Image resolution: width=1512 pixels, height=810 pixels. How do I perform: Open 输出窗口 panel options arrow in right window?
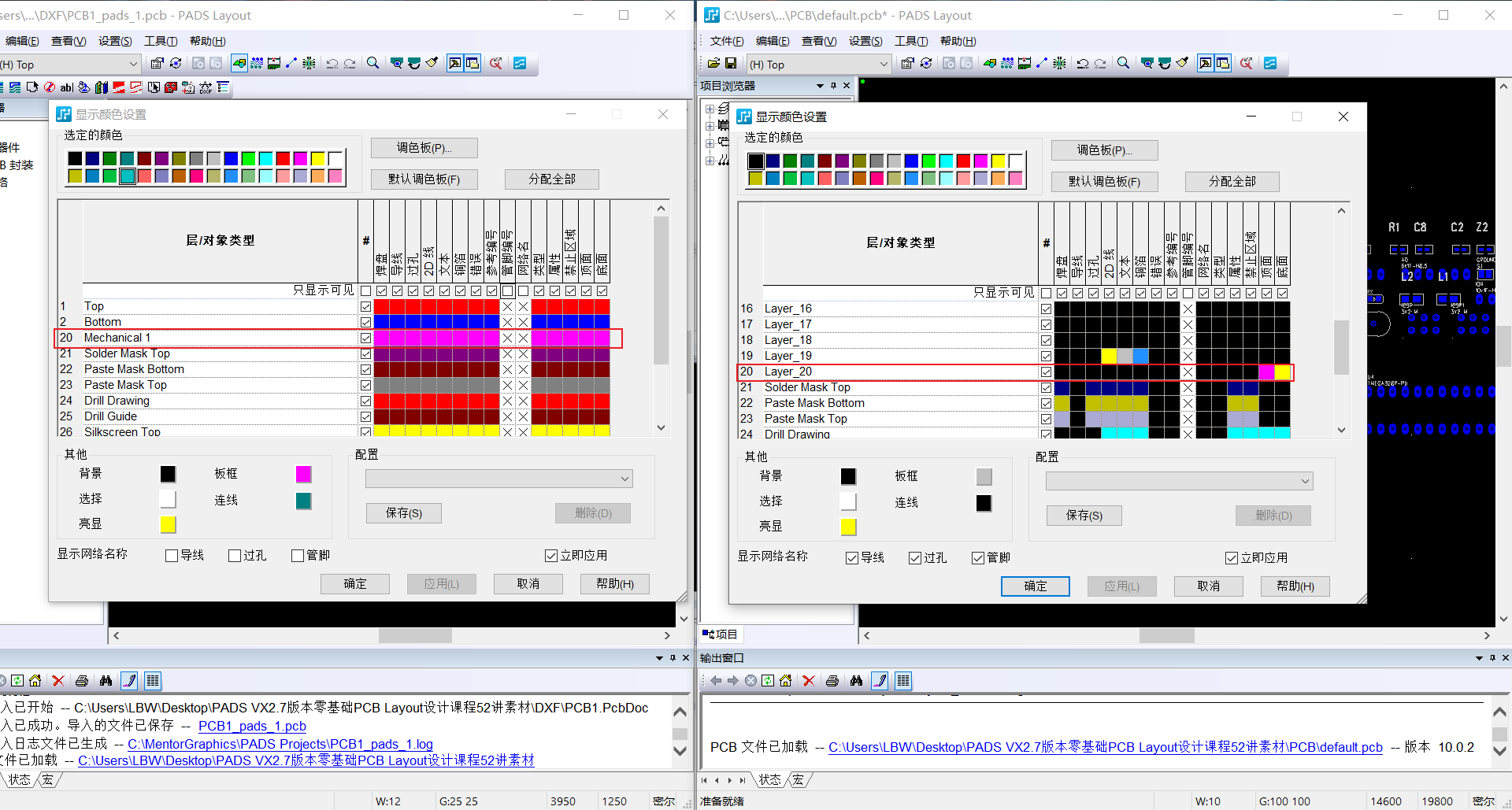(x=1479, y=658)
